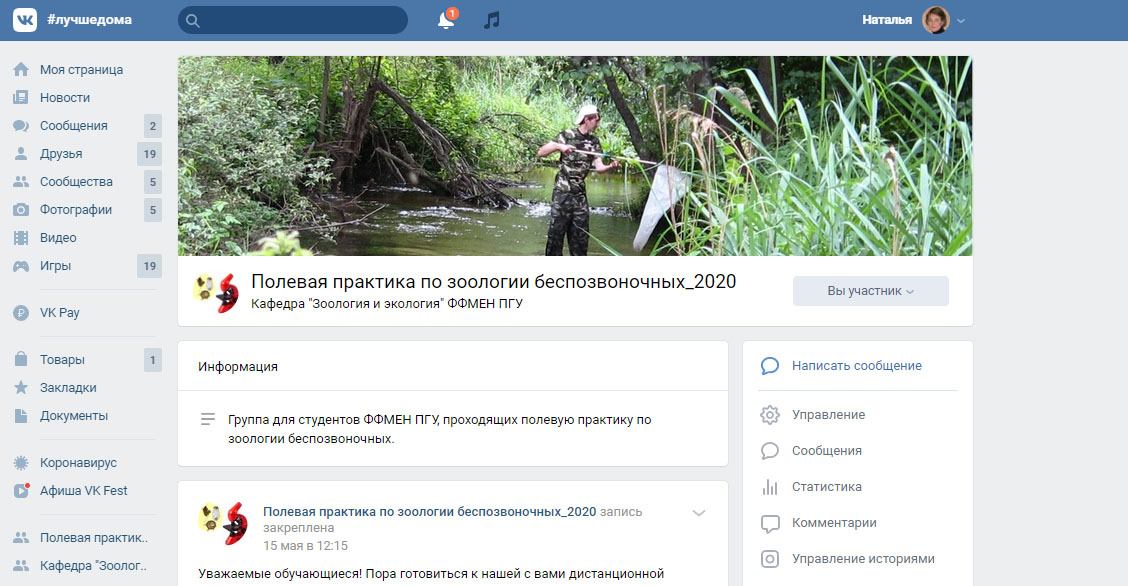Expand the Вы участник dropdown
The image size is (1128, 586).
click(x=870, y=291)
